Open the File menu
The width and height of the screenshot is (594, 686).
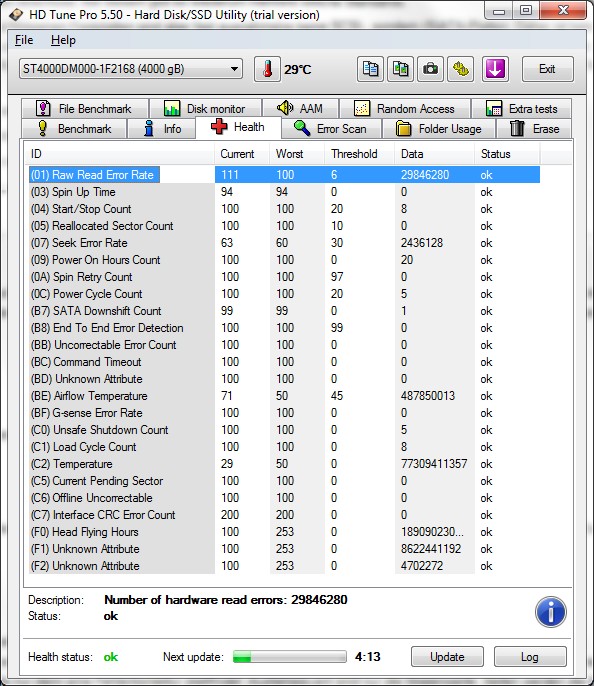pyautogui.click(x=24, y=40)
